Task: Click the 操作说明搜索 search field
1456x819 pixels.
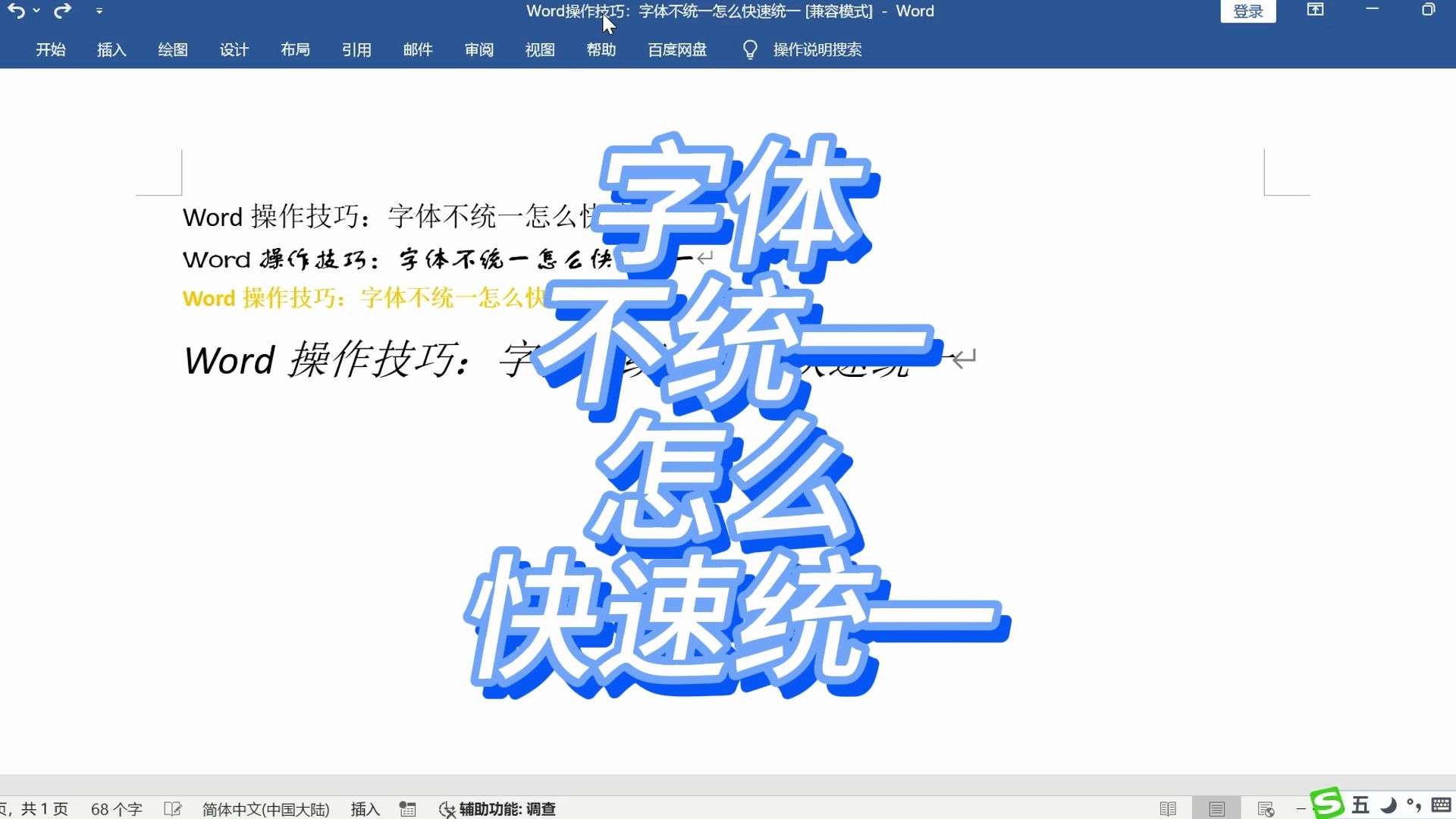Action: (x=817, y=49)
